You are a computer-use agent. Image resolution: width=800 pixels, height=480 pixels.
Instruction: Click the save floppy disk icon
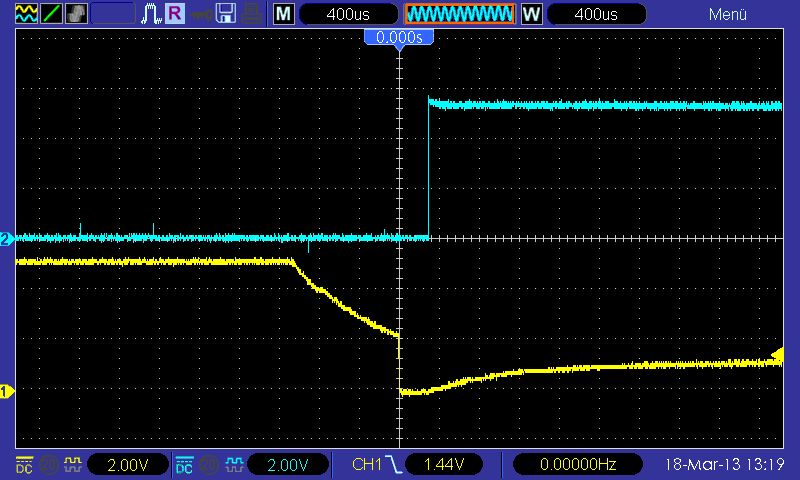227,14
